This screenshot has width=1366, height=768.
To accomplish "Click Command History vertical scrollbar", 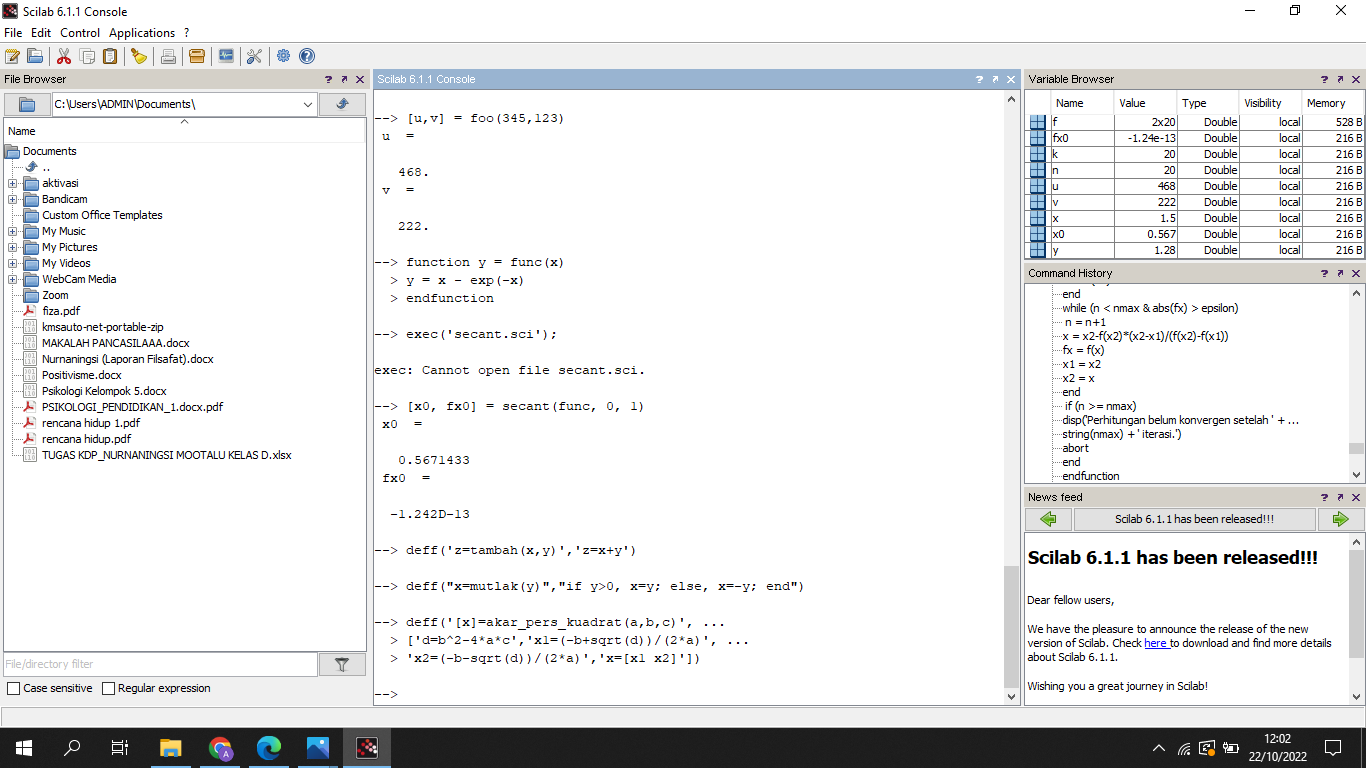I will (x=1356, y=448).
